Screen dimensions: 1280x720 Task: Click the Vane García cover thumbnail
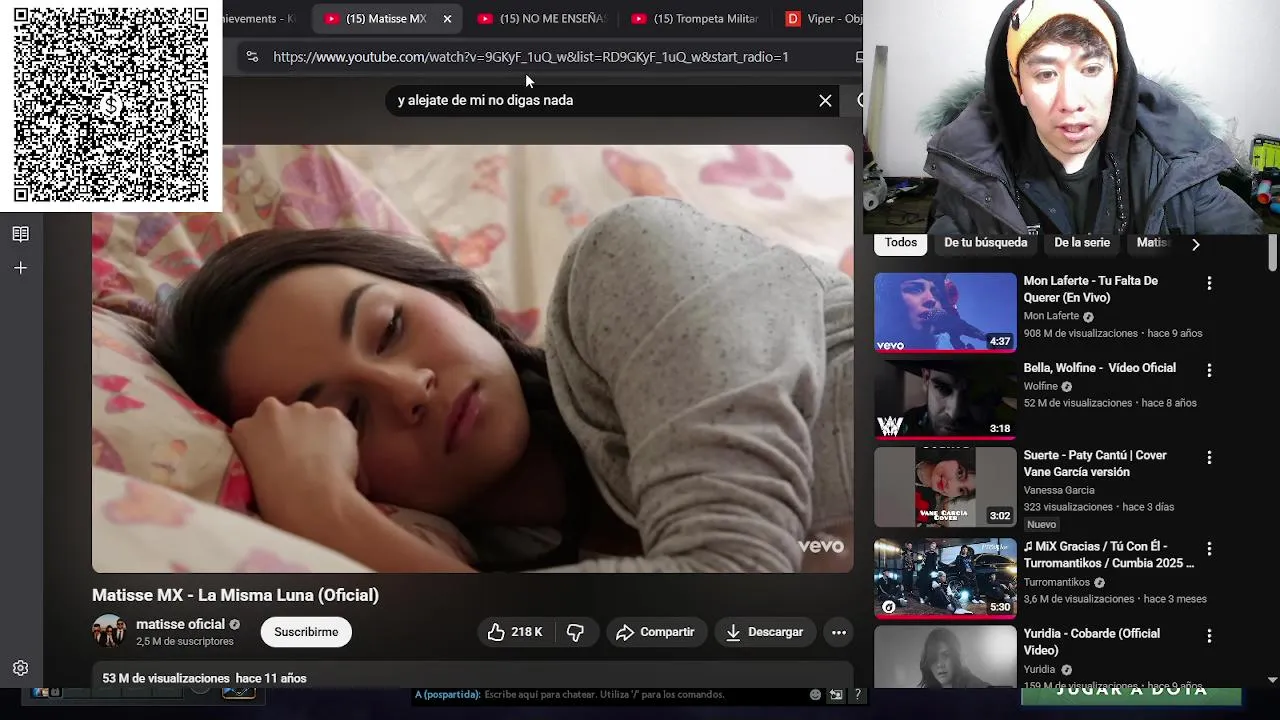[x=945, y=486]
